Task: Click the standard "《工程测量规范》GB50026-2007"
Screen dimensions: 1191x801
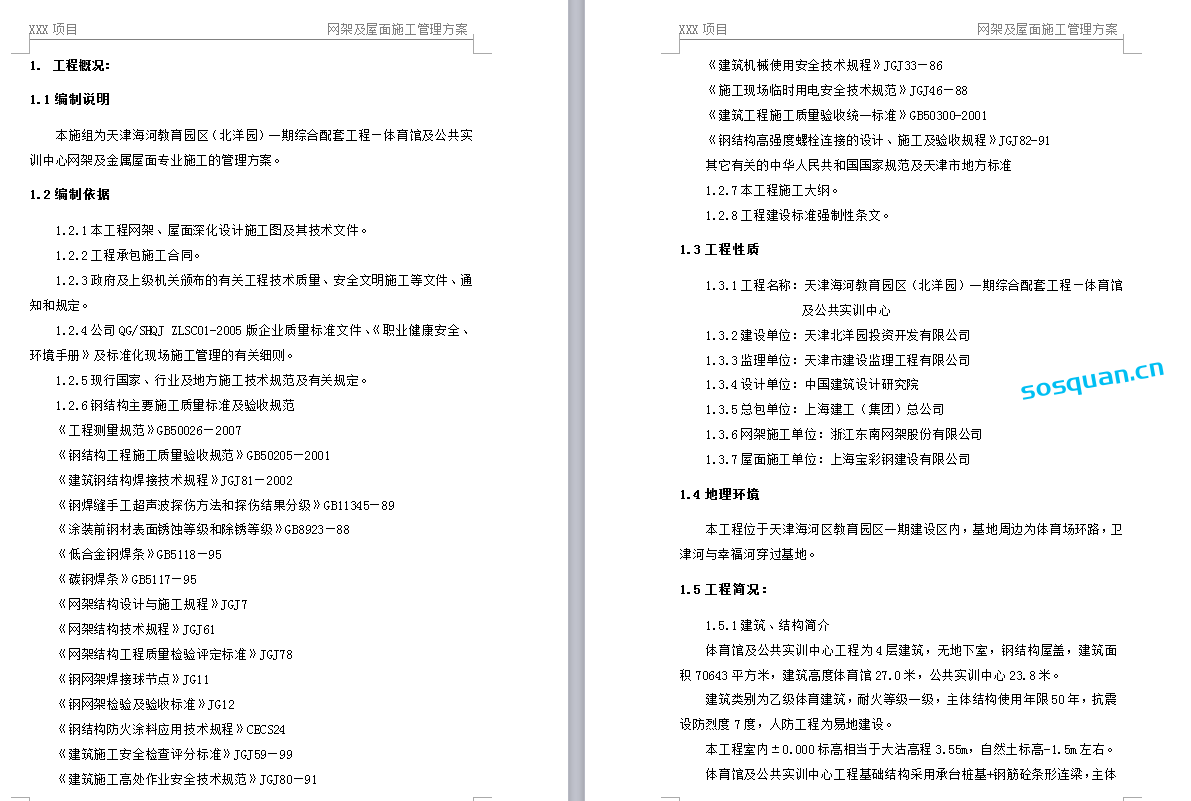Action: 149,430
